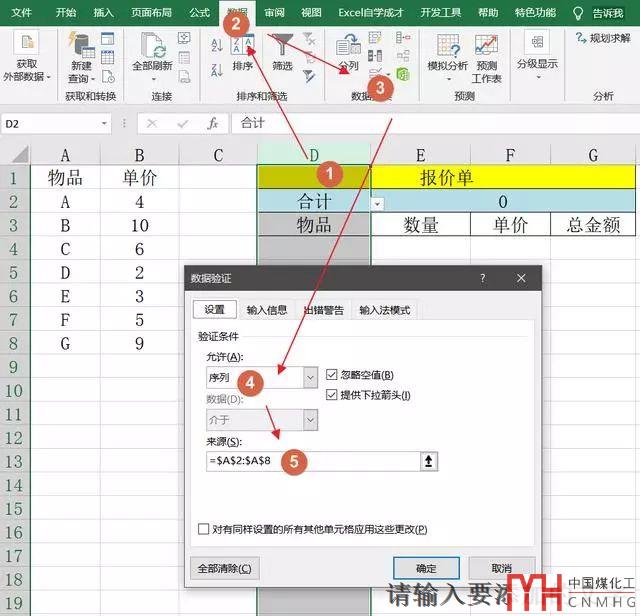
Task: Enable 对有同样设置的所有其他单元格应用这些更改 checkbox
Action: 203,529
